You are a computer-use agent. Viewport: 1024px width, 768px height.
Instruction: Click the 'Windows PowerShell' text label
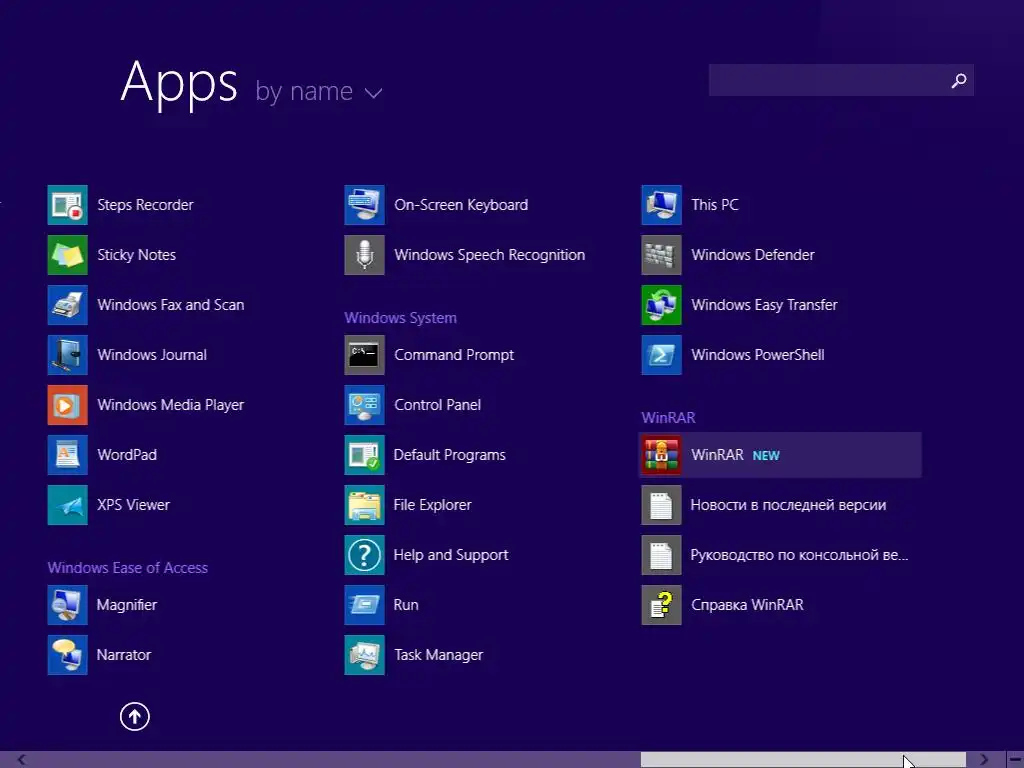pyautogui.click(x=758, y=355)
